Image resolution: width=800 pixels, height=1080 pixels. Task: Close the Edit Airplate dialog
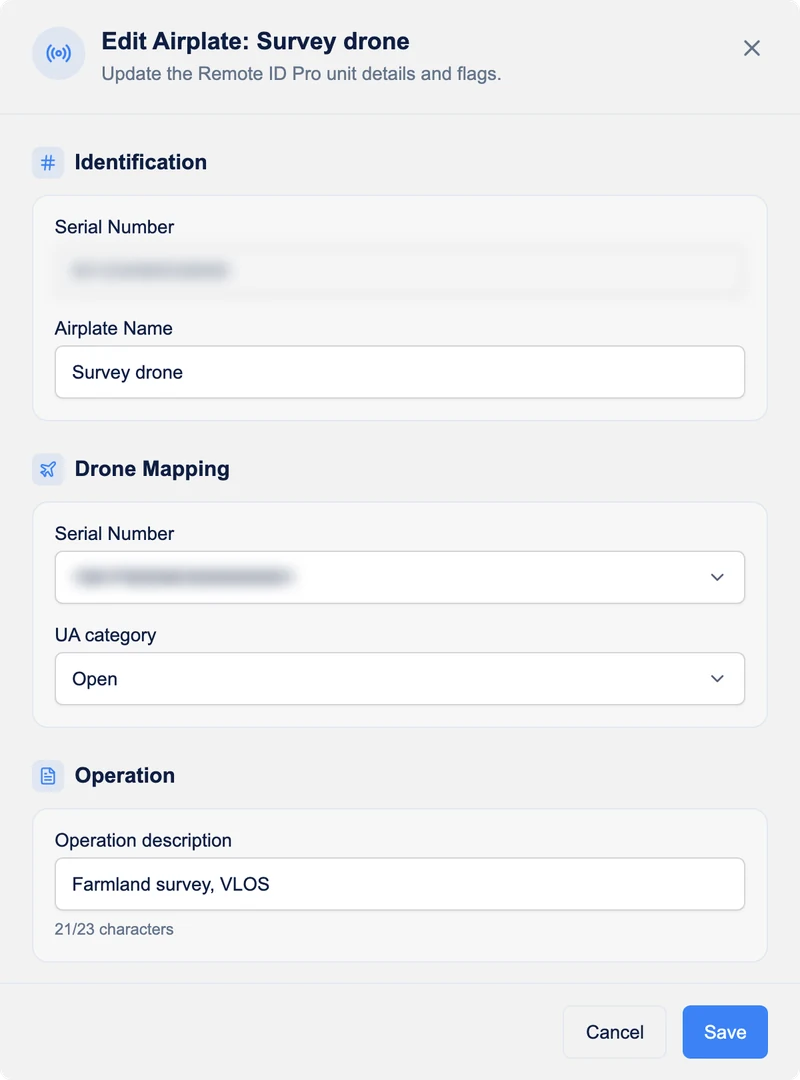click(752, 48)
